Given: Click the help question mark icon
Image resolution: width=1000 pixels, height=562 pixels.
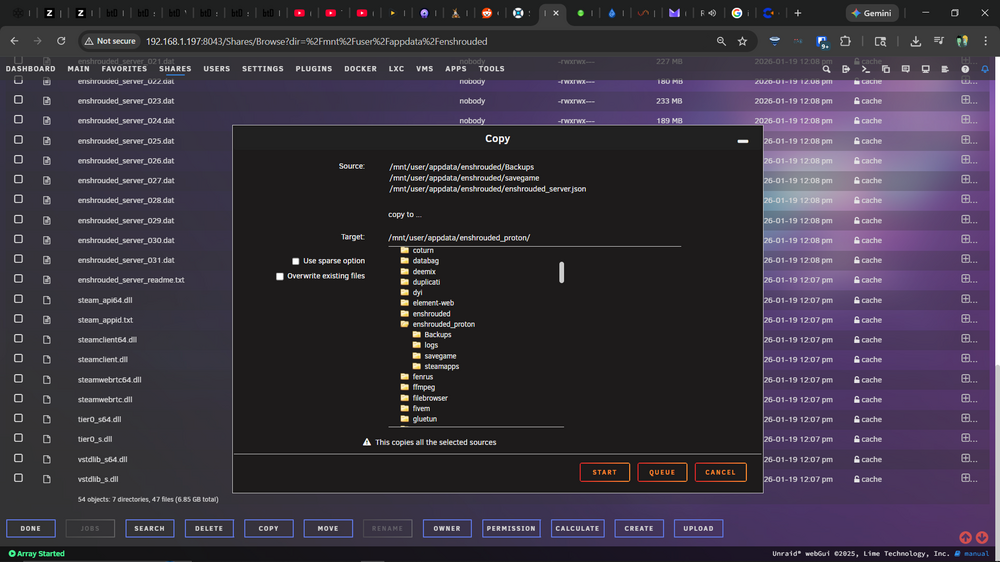Looking at the screenshot, I should (965, 69).
